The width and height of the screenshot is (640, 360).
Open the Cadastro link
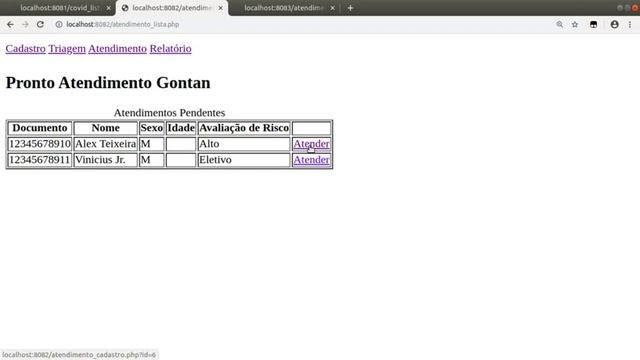26,49
